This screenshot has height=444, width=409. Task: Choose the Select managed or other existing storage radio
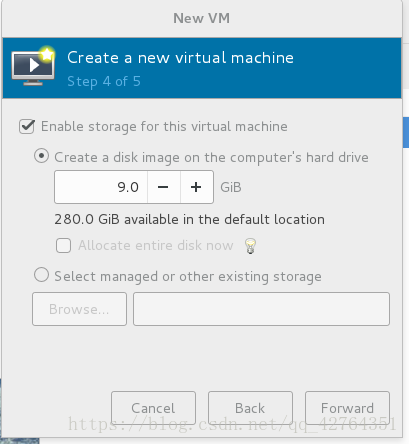(41, 275)
